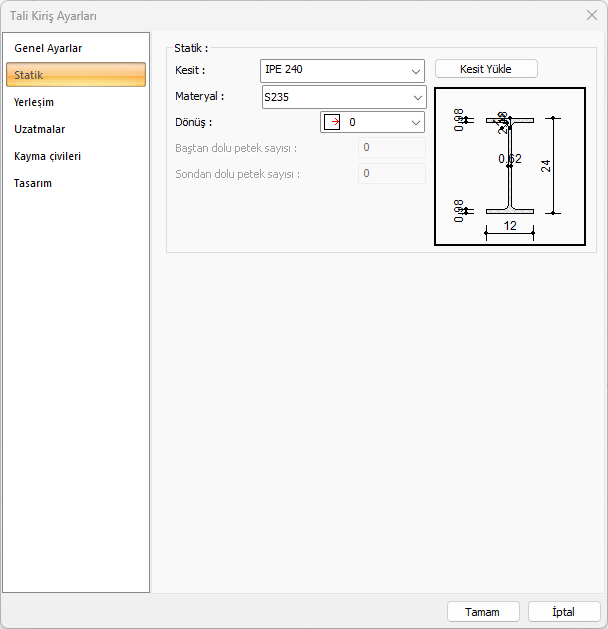Cancel using the İptal button
This screenshot has width=608, height=629.
[563, 611]
